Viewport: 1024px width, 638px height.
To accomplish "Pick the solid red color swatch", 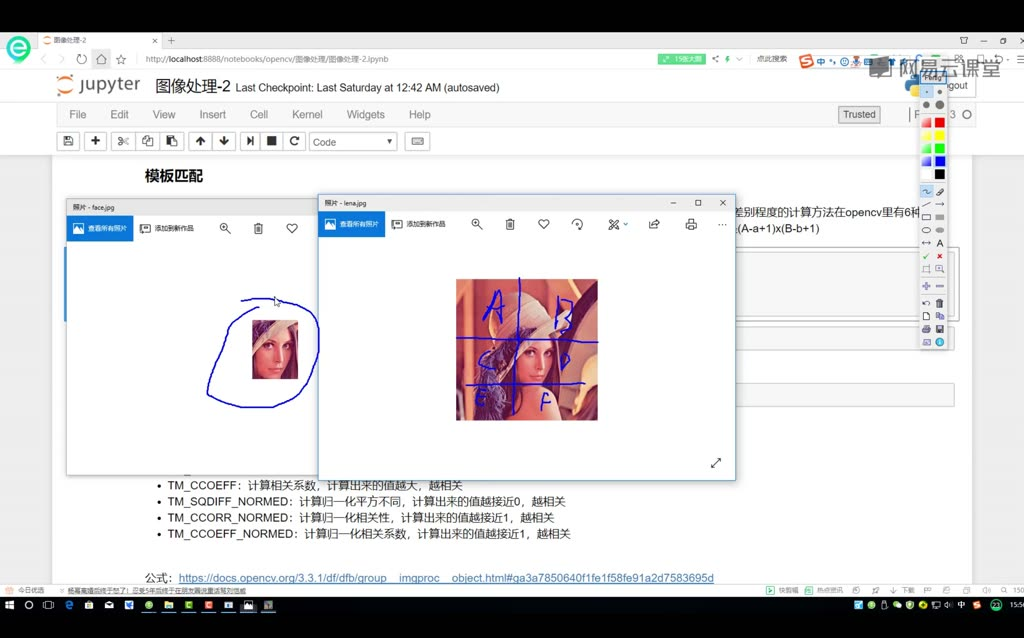I will coord(939,122).
